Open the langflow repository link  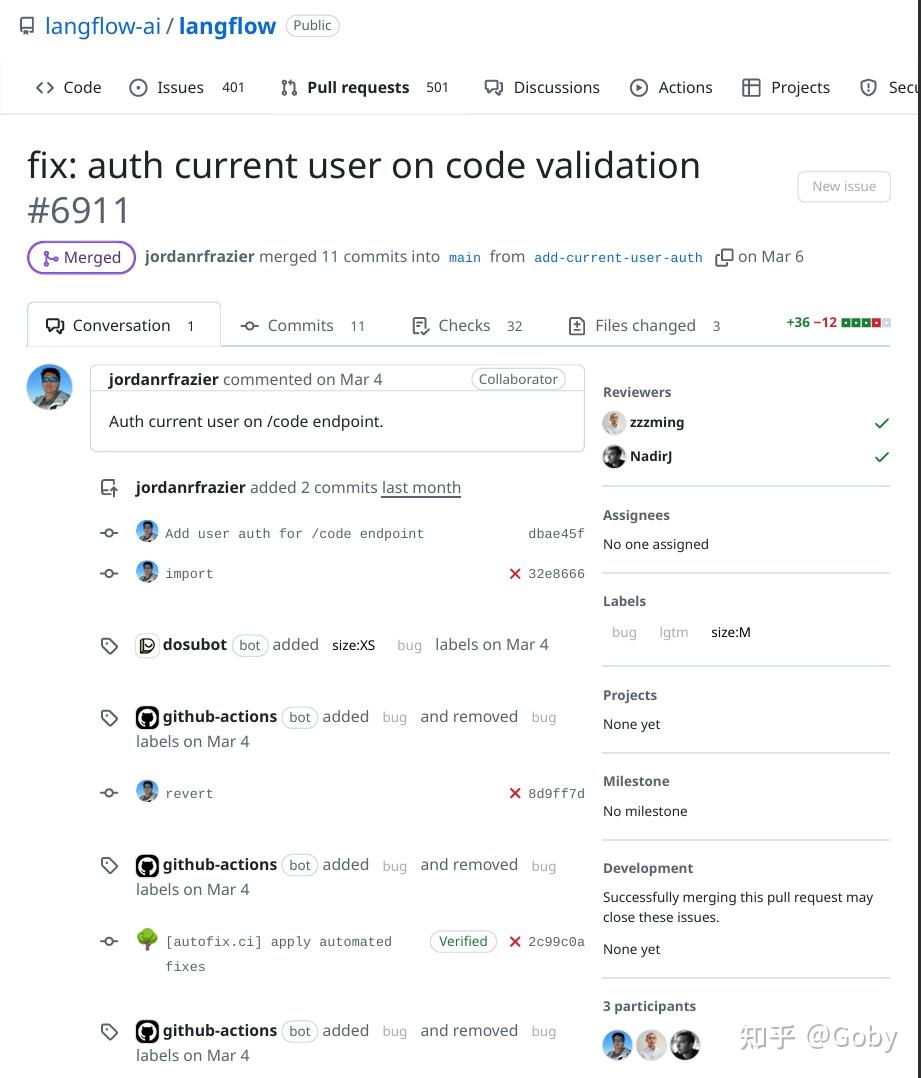coord(227,27)
